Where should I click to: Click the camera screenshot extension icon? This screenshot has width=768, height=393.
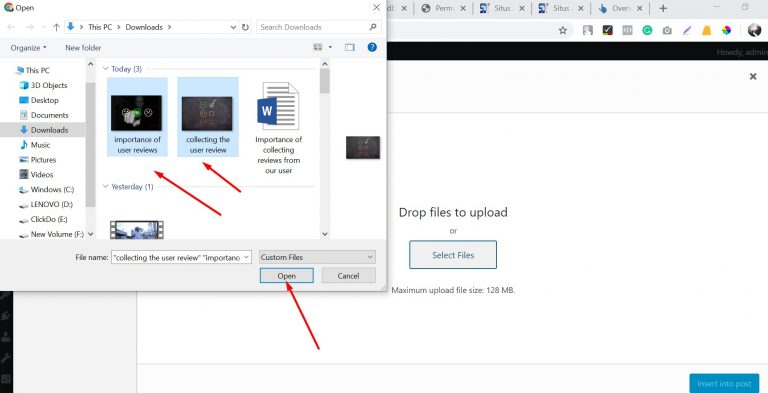point(667,30)
